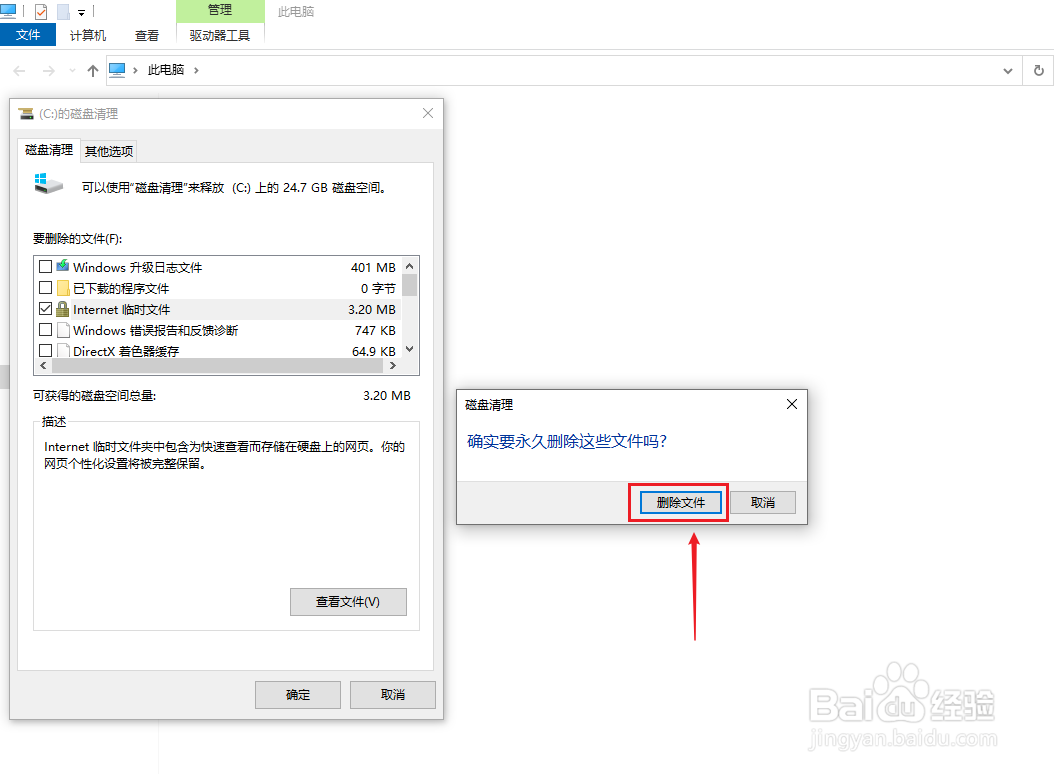Click the properties icon on the quick access toolbar
Image resolution: width=1054 pixels, height=774 pixels.
41,11
